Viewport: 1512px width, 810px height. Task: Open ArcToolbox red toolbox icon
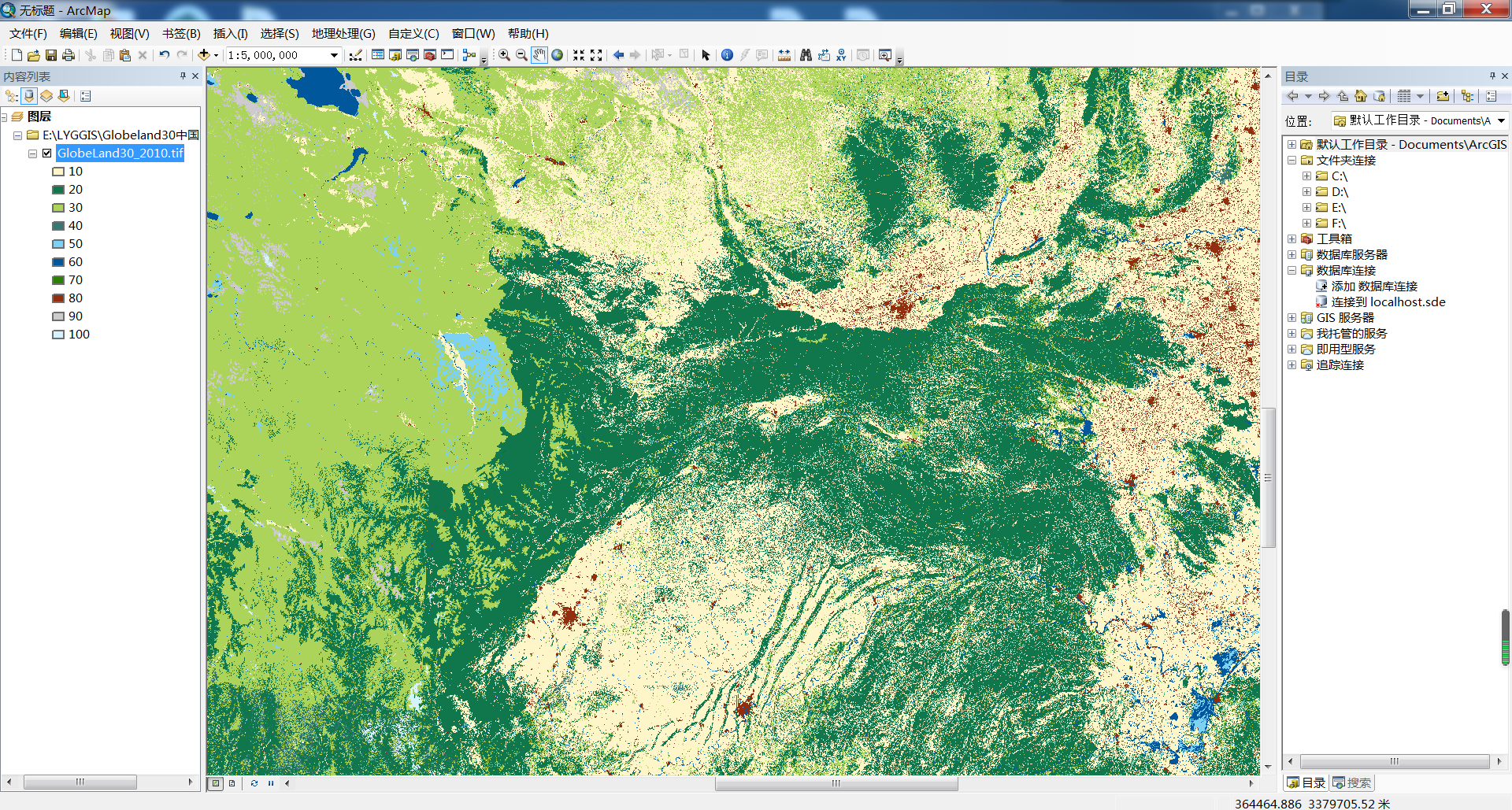pos(430,55)
